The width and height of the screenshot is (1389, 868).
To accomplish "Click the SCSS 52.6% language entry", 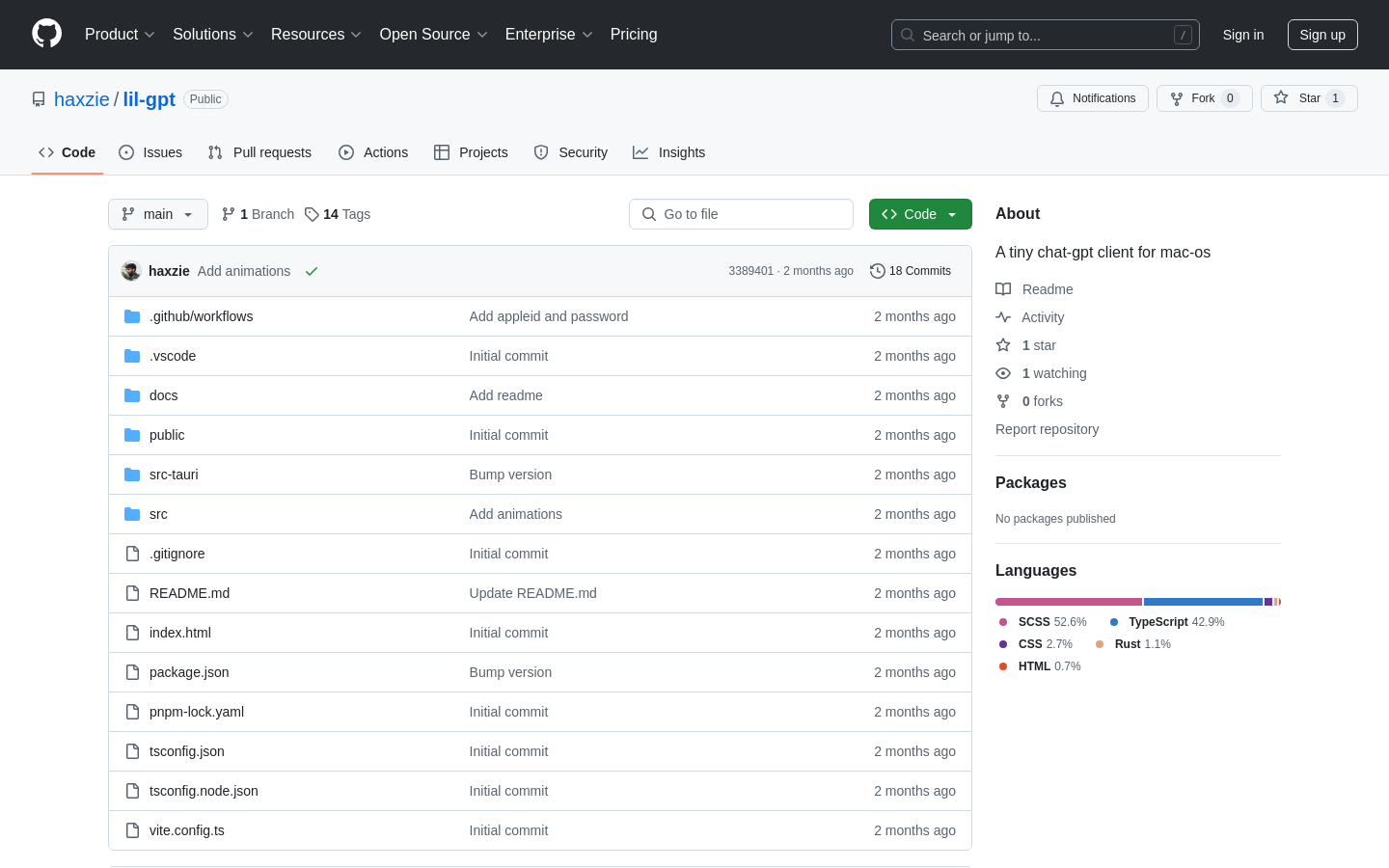I will point(1044,622).
